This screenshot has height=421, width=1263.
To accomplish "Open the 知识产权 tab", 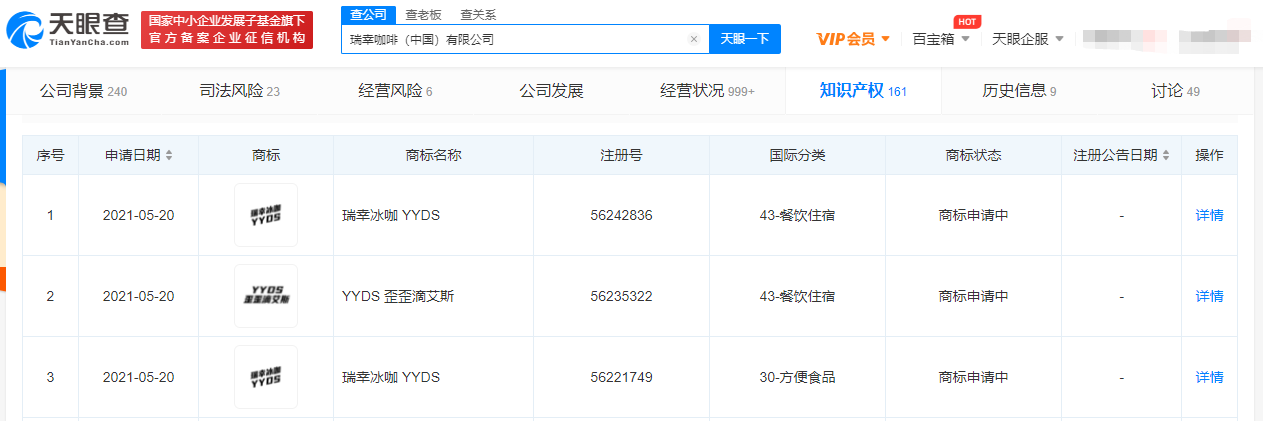I will [863, 91].
